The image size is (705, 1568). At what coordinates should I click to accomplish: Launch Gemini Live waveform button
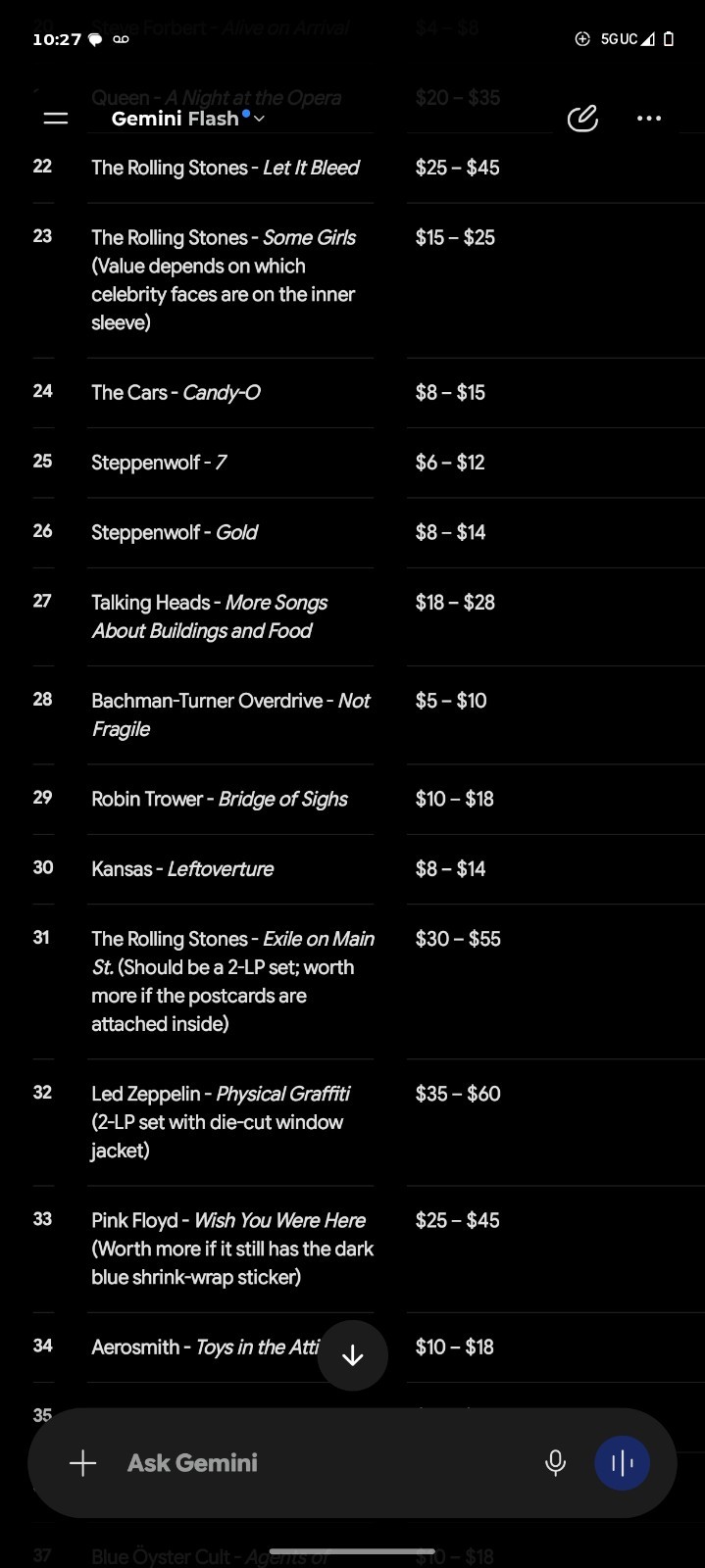[x=623, y=1463]
